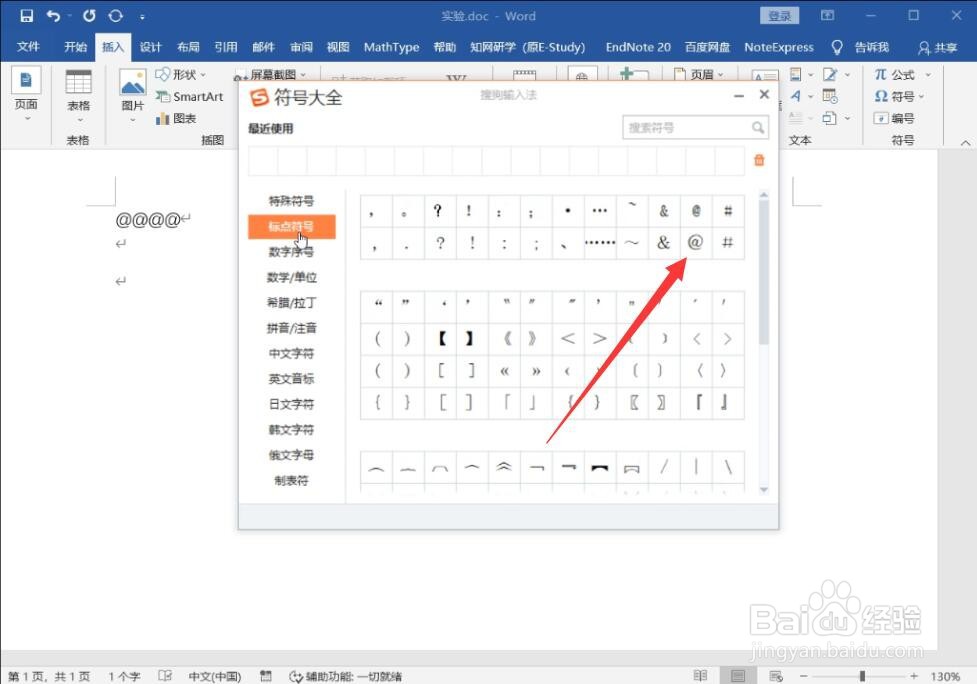
Task: Click the 130% zoom level text
Action: coord(945,677)
